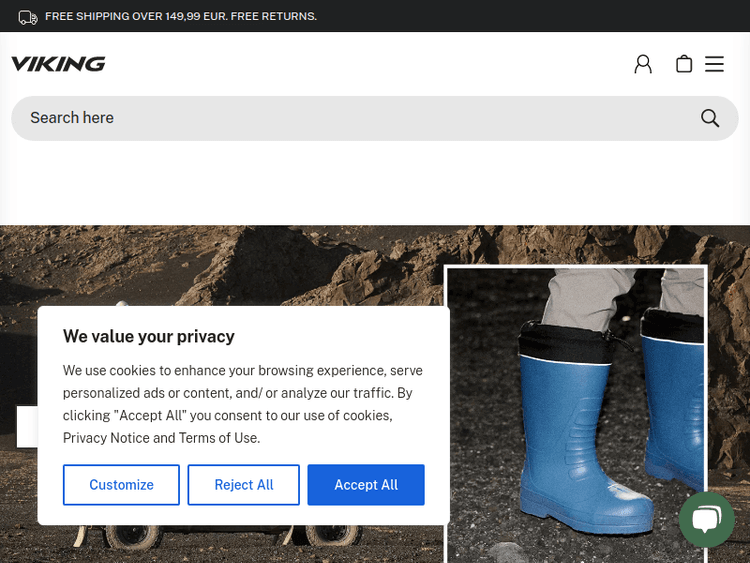Viewport: 750px width, 563px height.
Task: Open the user account icon
Action: click(643, 64)
